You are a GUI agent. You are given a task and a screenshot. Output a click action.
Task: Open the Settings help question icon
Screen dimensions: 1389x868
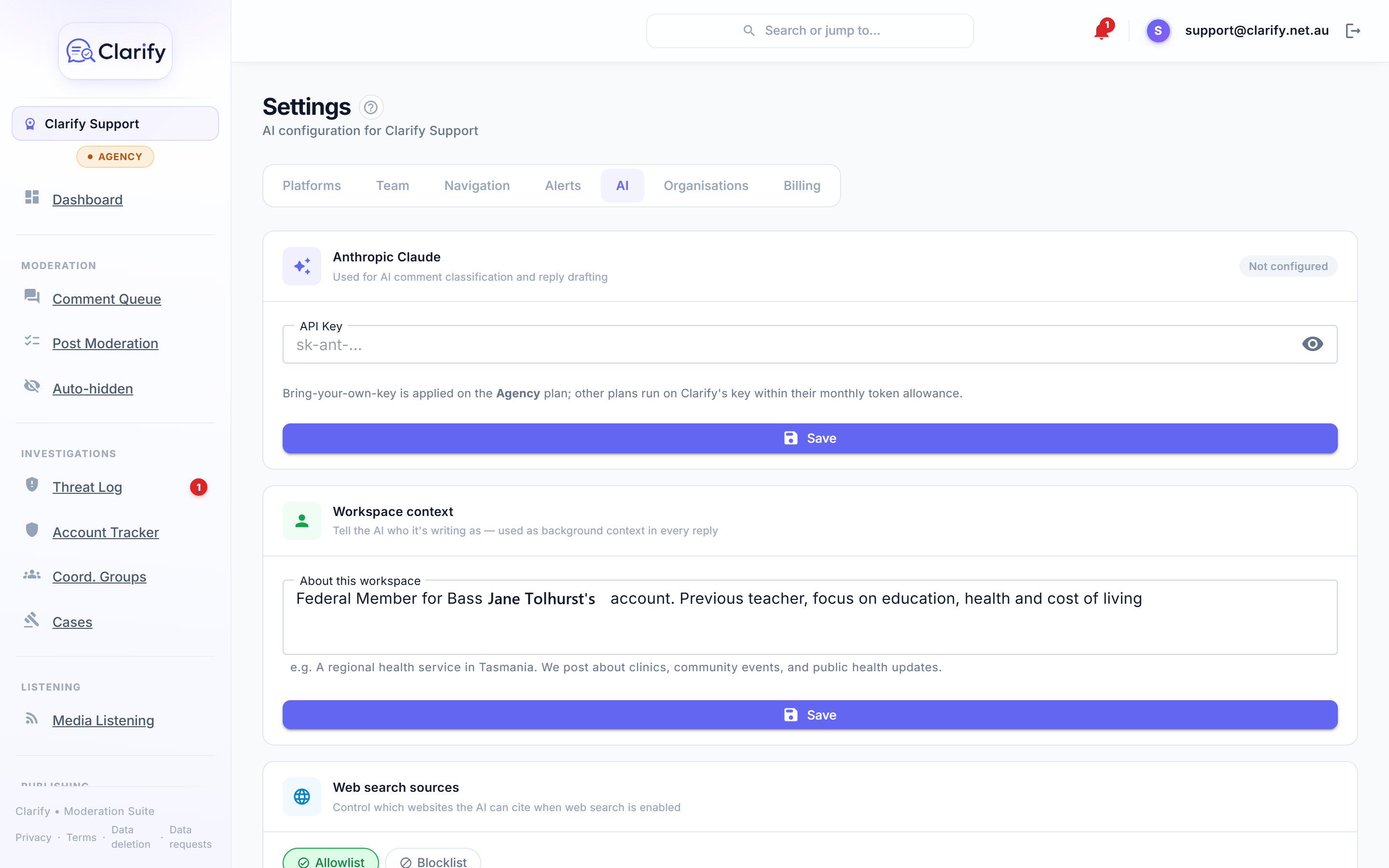[371, 108]
